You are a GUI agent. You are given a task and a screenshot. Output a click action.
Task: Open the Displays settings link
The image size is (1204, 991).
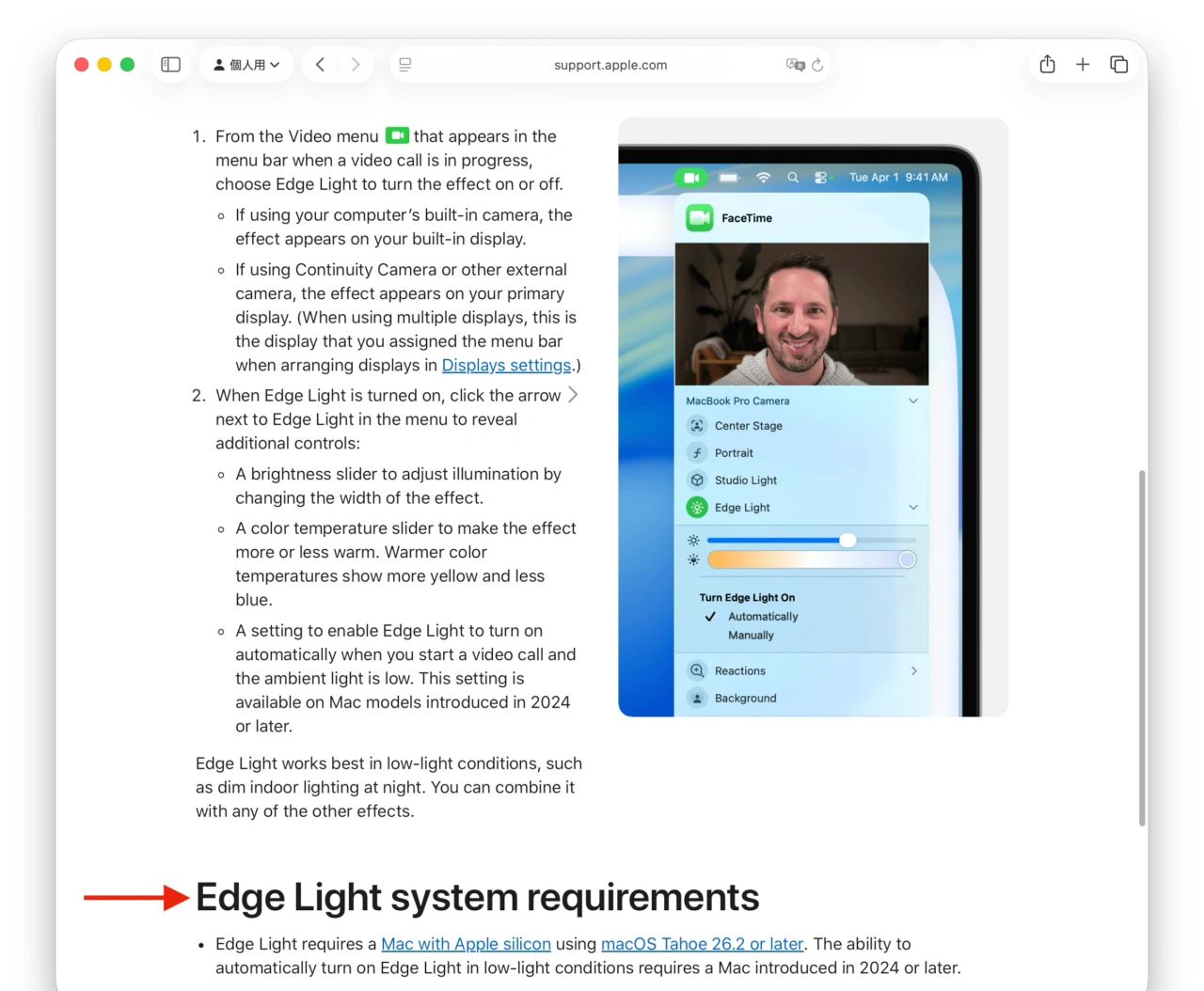pos(506,365)
